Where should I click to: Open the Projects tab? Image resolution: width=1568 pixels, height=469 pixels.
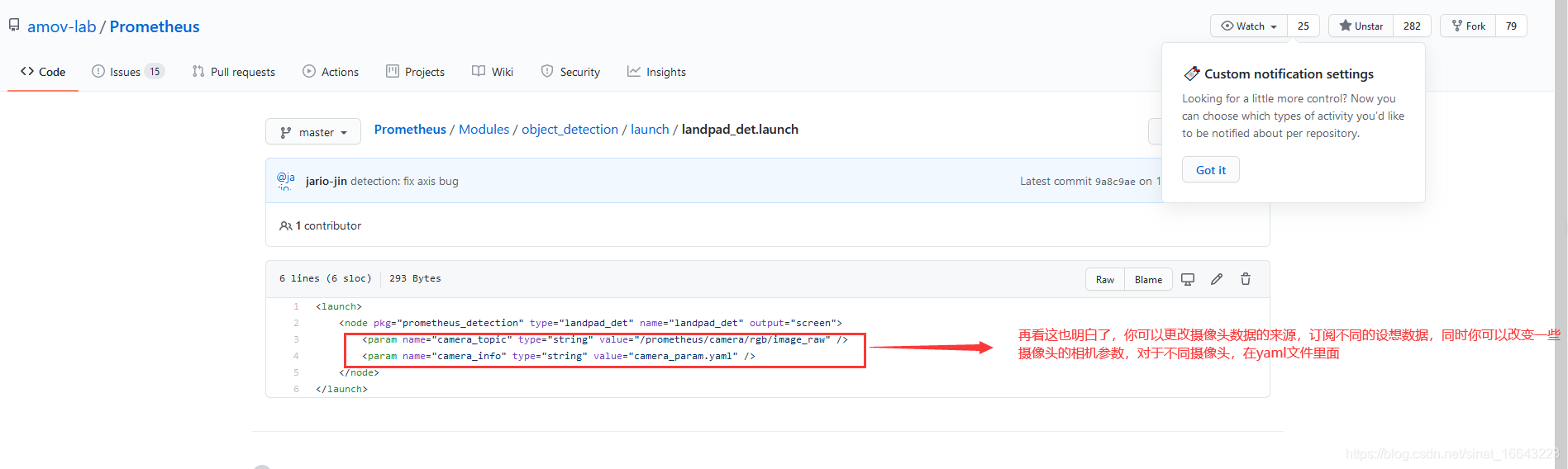pyautogui.click(x=416, y=72)
